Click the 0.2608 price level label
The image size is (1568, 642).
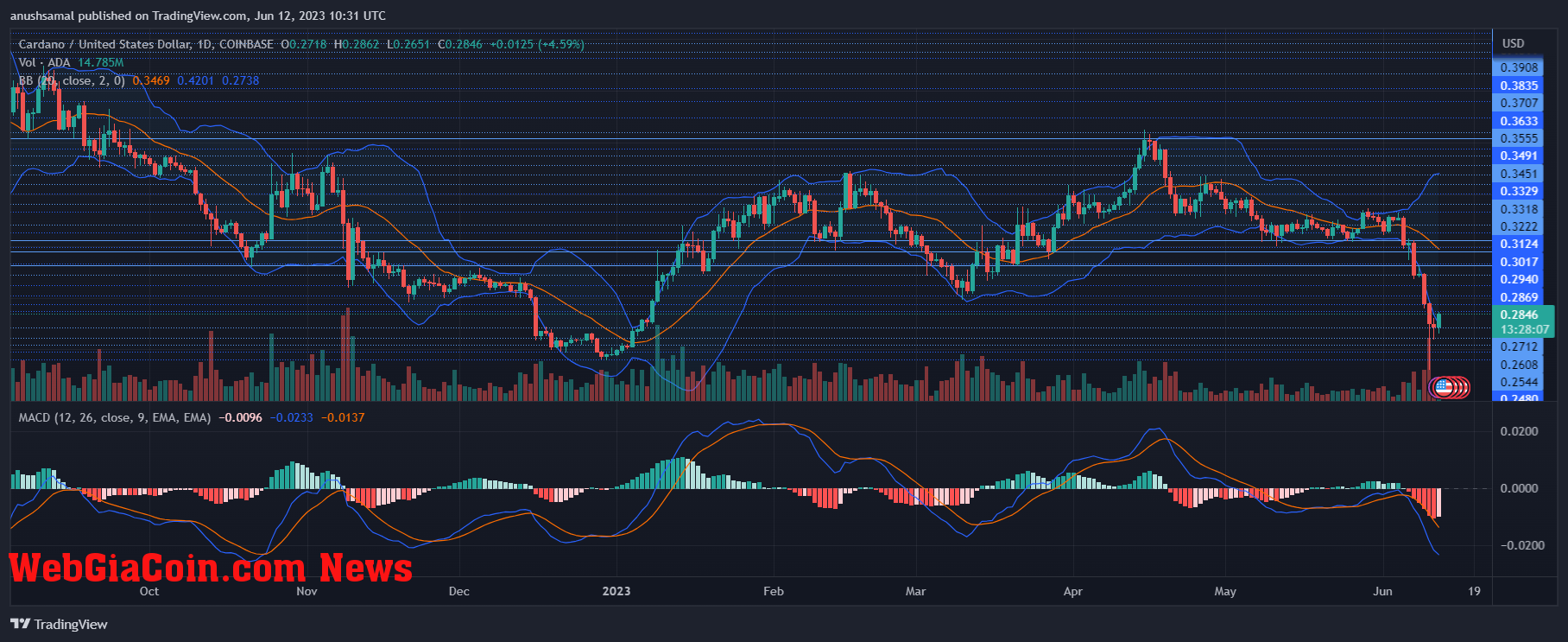tap(1519, 365)
